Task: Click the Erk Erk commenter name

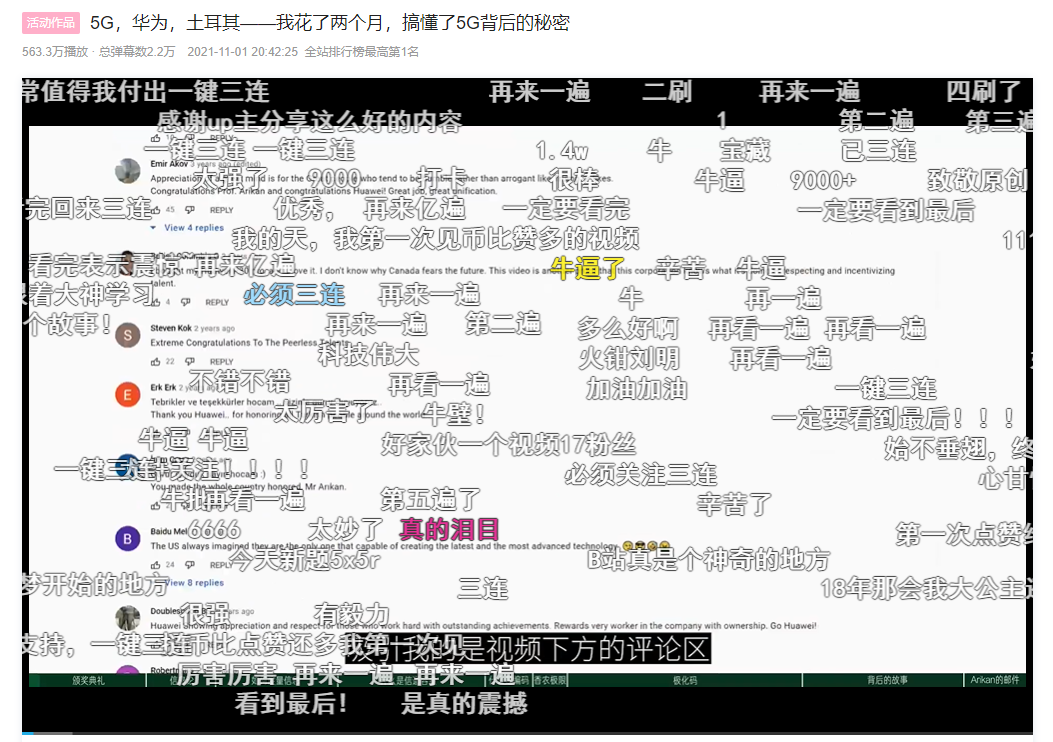Action: coord(163,387)
